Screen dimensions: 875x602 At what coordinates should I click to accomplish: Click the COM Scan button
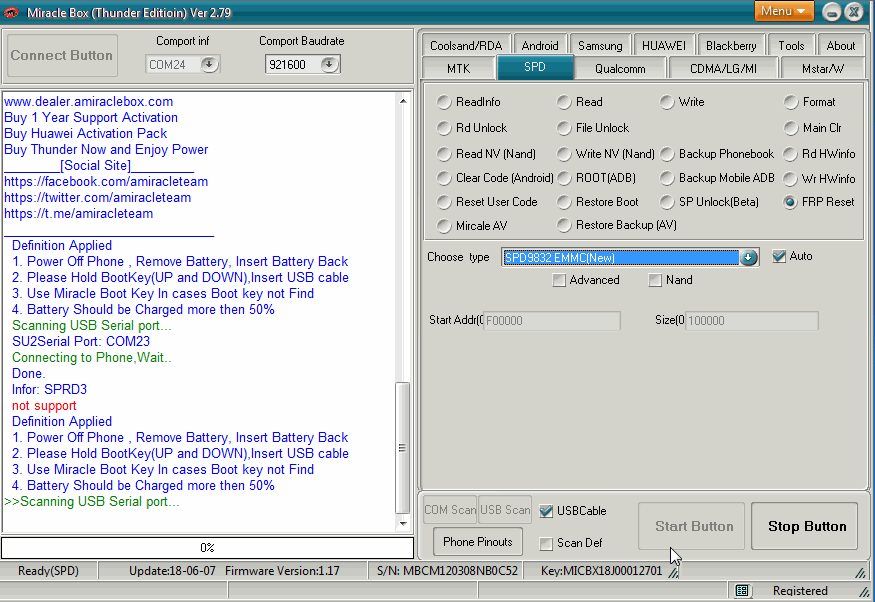pyautogui.click(x=450, y=510)
